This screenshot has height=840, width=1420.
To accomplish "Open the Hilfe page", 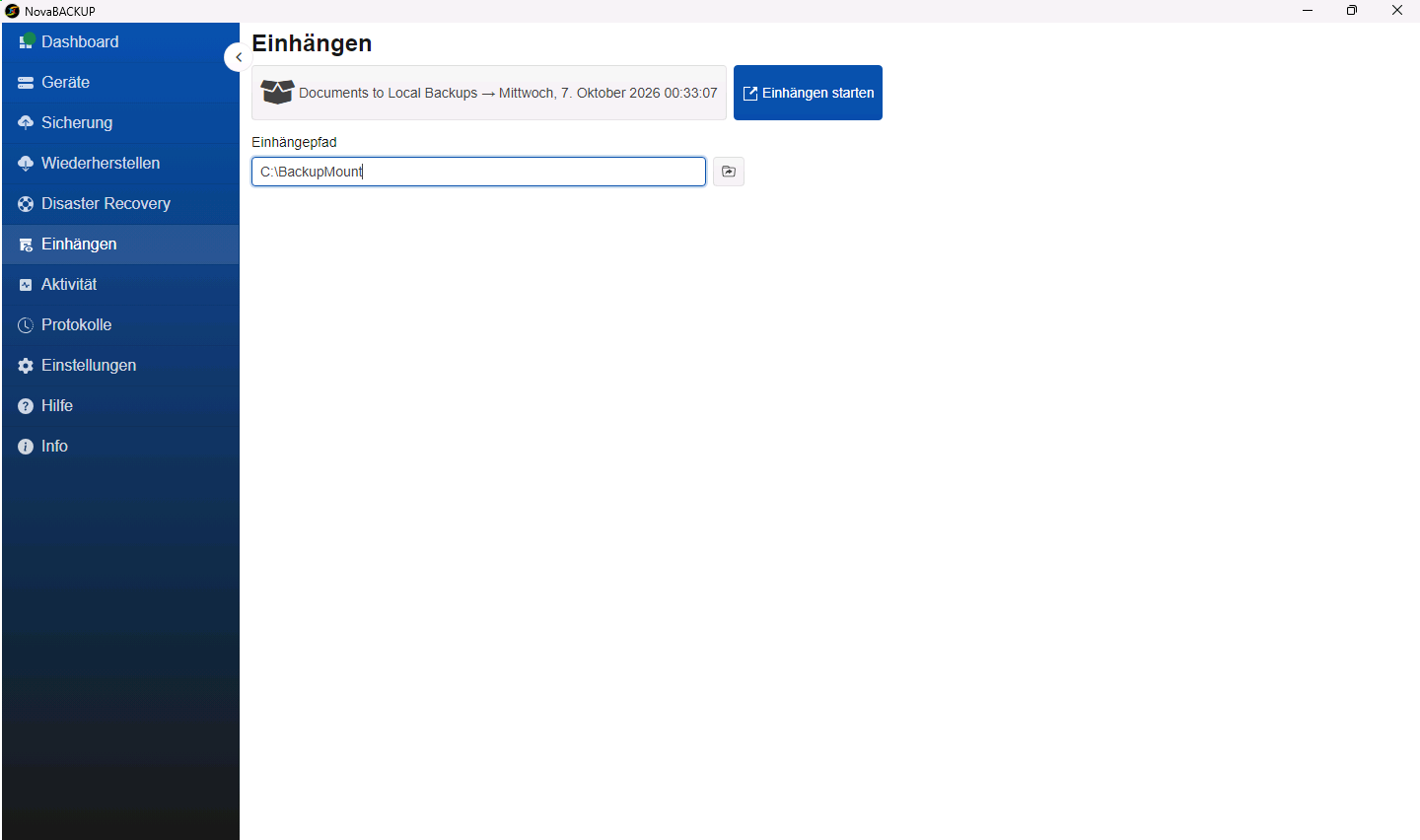I will point(120,406).
